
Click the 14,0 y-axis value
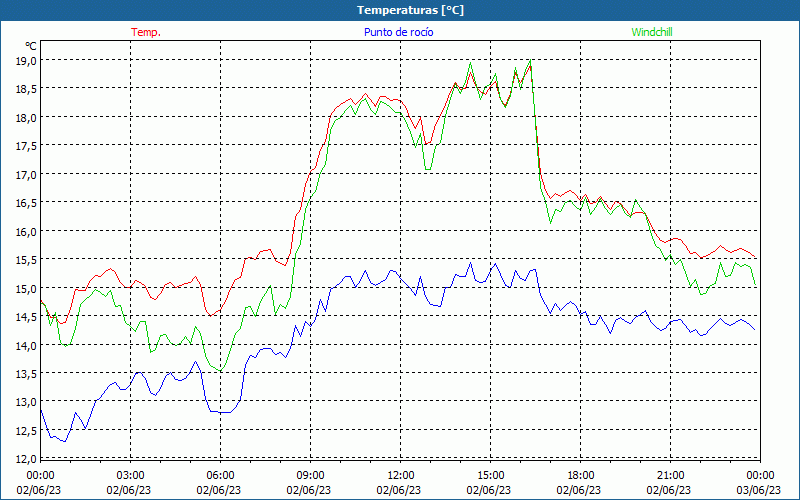point(27,345)
